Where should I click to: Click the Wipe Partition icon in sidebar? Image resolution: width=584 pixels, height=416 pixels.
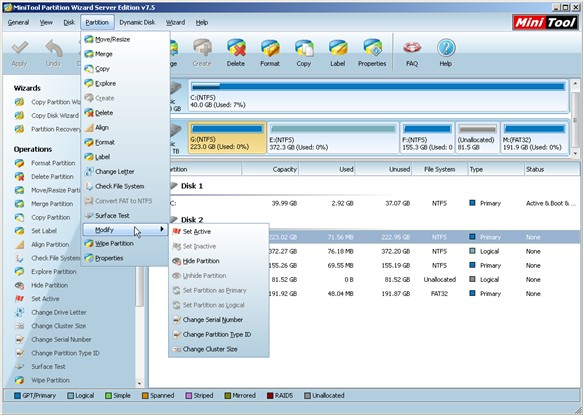(19, 380)
